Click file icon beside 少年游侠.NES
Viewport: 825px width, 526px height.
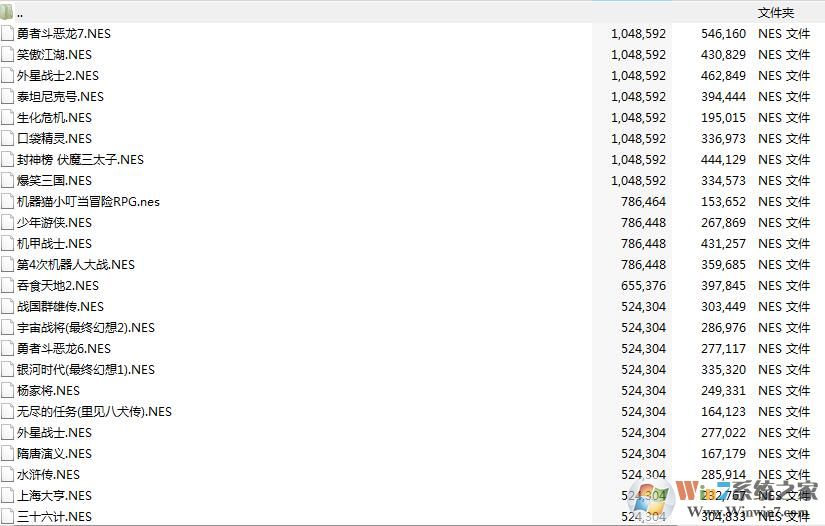(x=7, y=223)
